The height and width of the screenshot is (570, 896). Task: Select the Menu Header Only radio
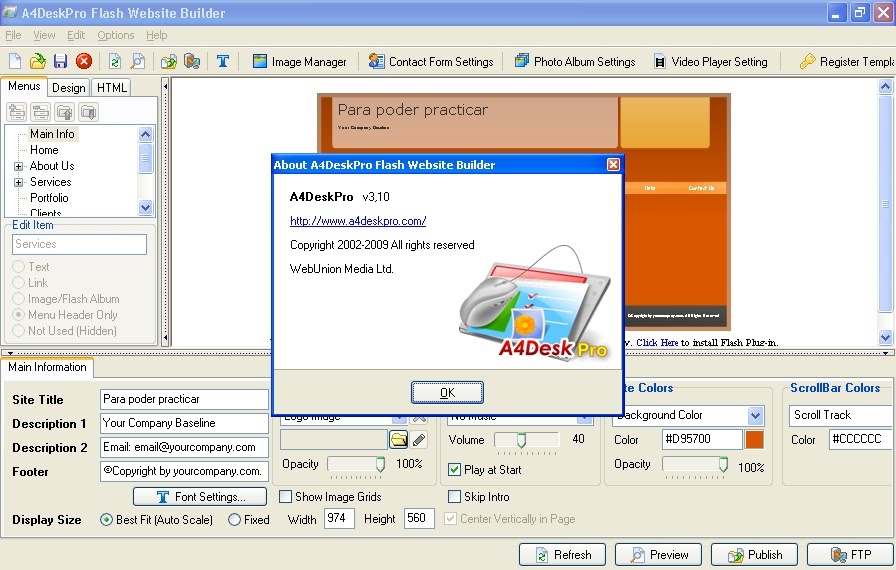[19, 315]
